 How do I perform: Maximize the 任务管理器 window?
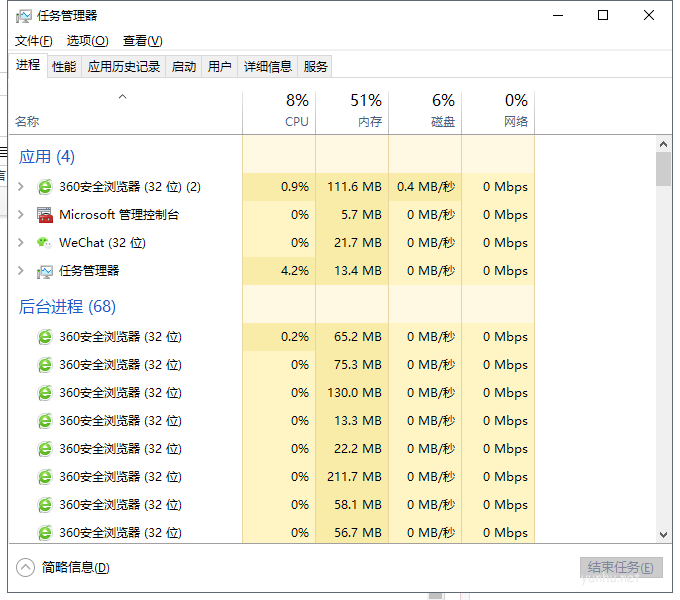coord(603,16)
